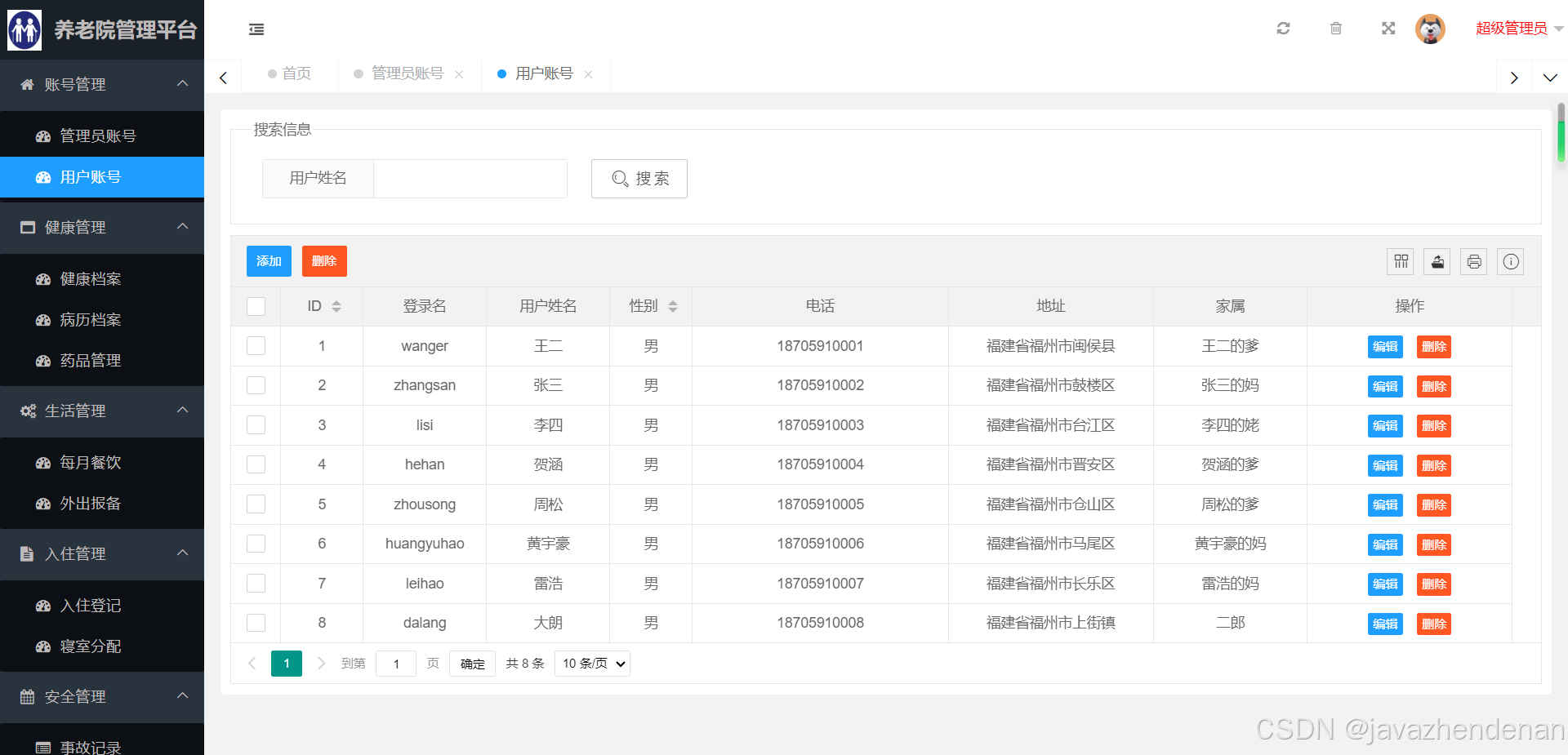Check the row for hehan
The width and height of the screenshot is (1568, 755).
(256, 464)
